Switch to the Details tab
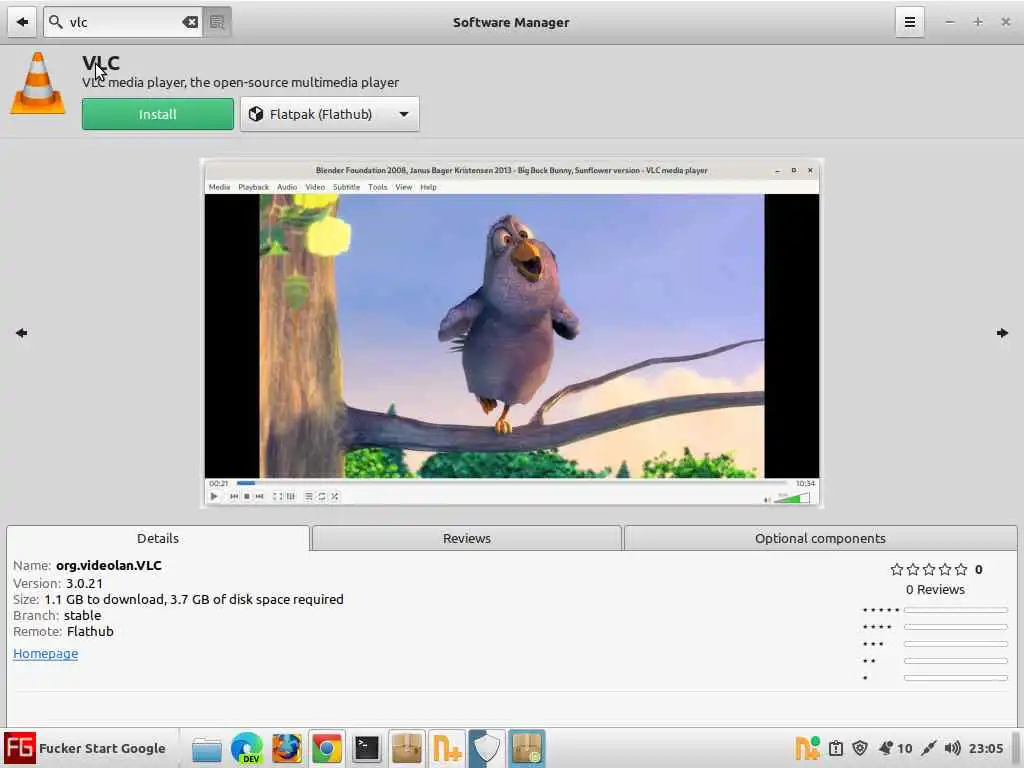The height and width of the screenshot is (768, 1024). (158, 538)
